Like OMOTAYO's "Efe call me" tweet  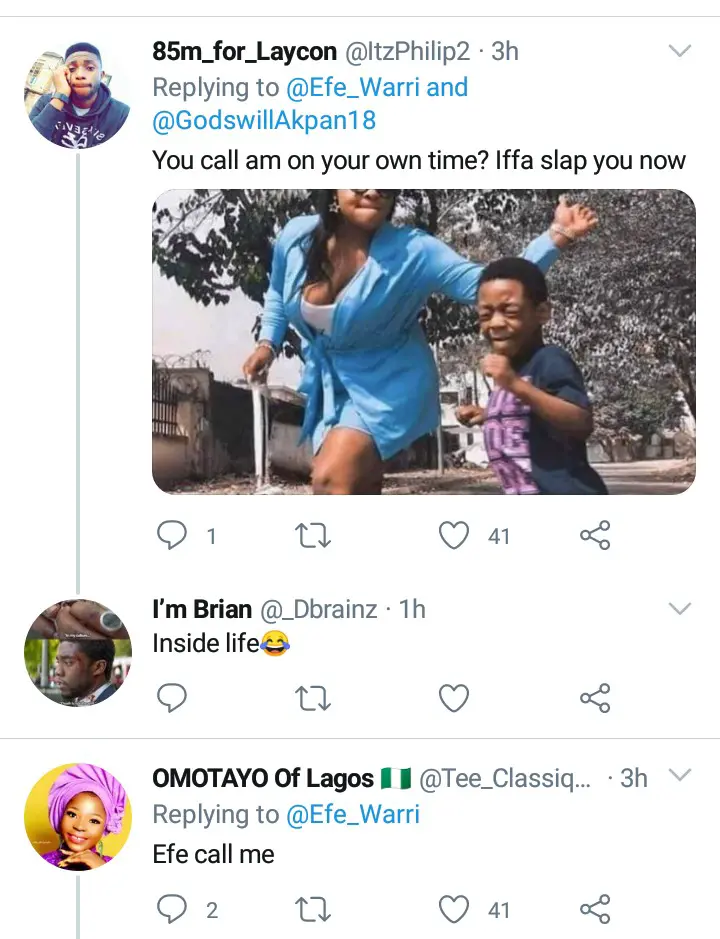pyautogui.click(x=455, y=909)
